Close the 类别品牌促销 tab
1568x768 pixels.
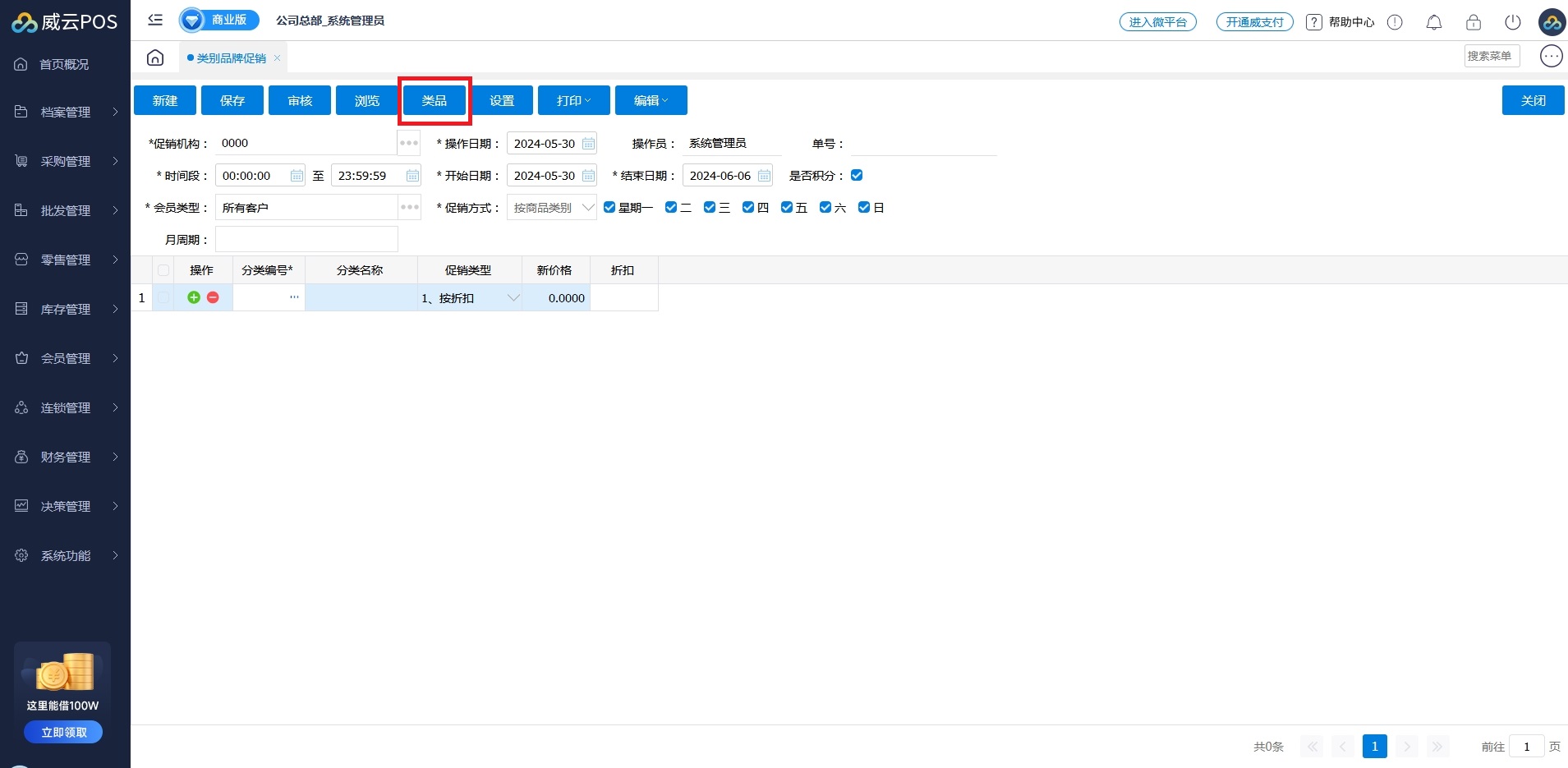point(278,57)
